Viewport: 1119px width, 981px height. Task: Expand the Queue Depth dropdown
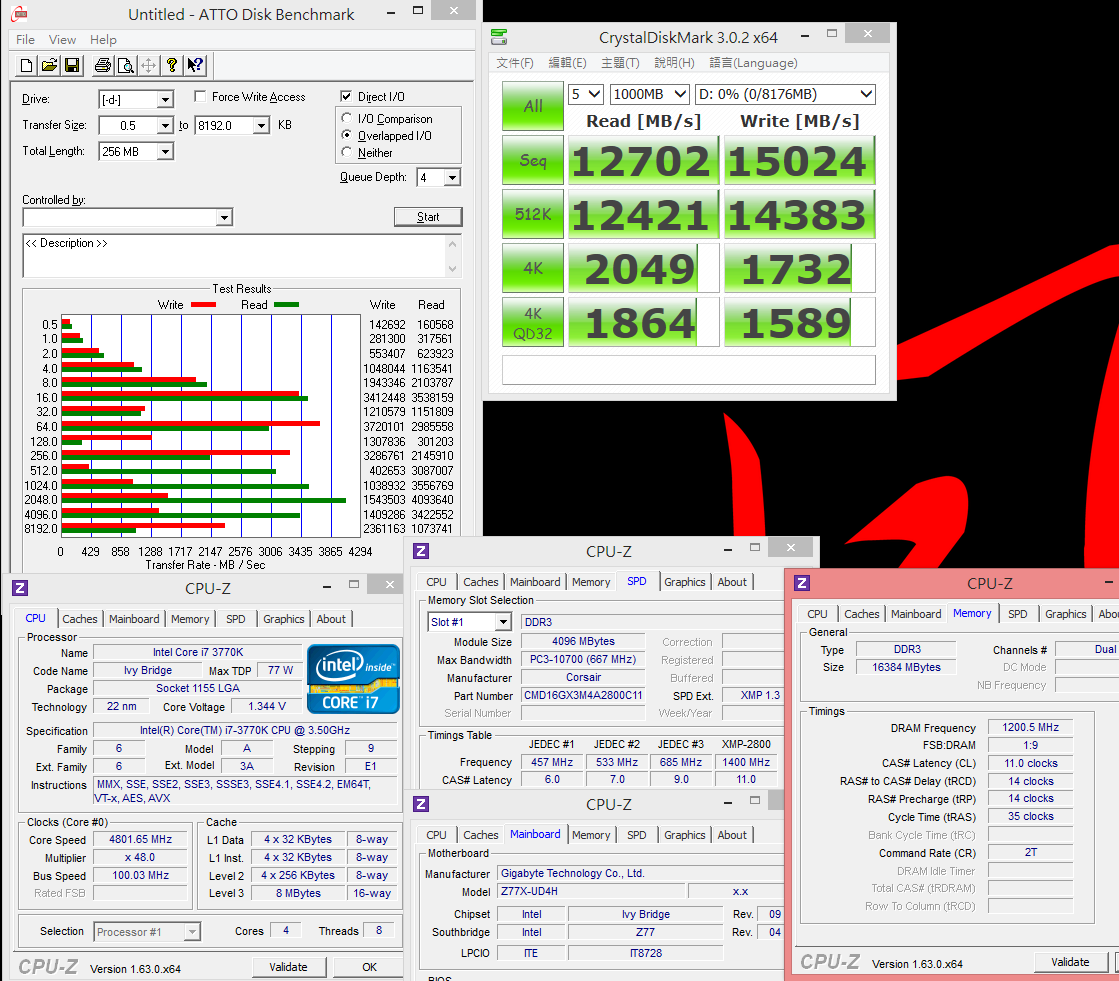coord(452,178)
